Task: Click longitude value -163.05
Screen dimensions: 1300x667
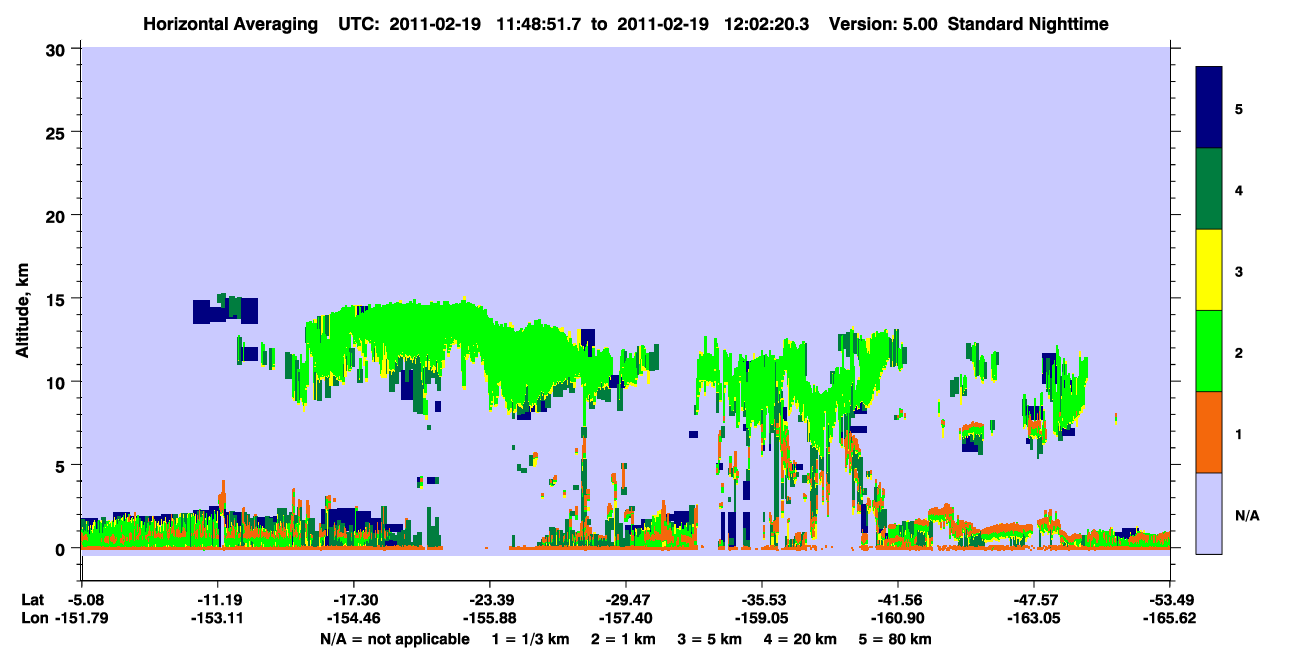Action: [1033, 618]
